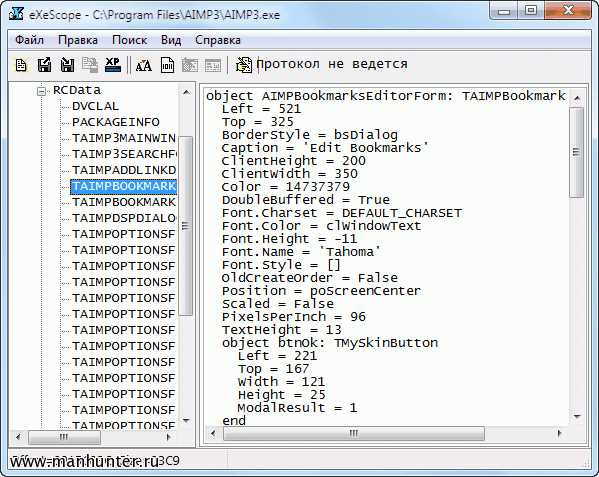Collapse the RCData tree node

(x=41, y=91)
